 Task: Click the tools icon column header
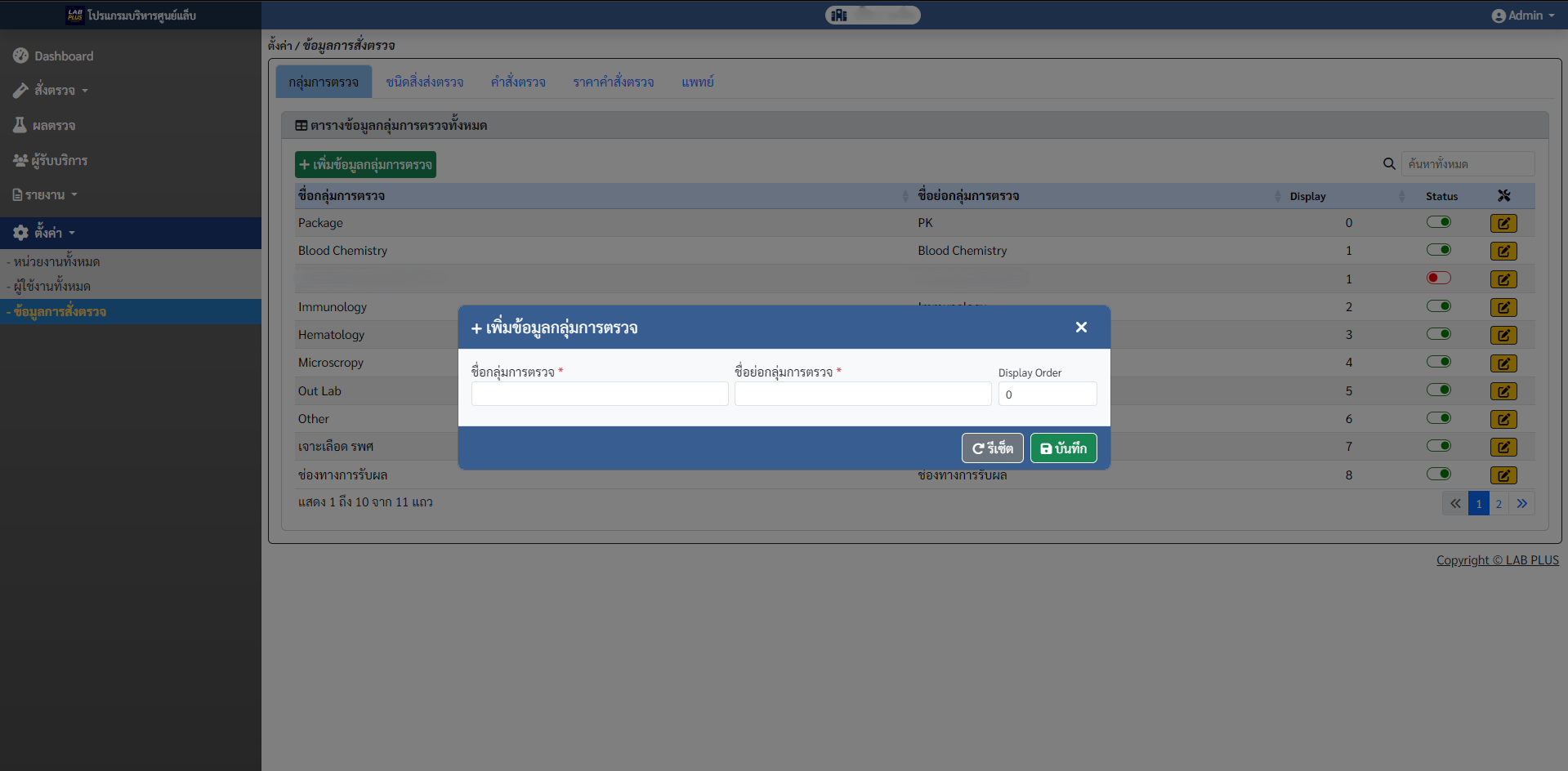(x=1503, y=196)
